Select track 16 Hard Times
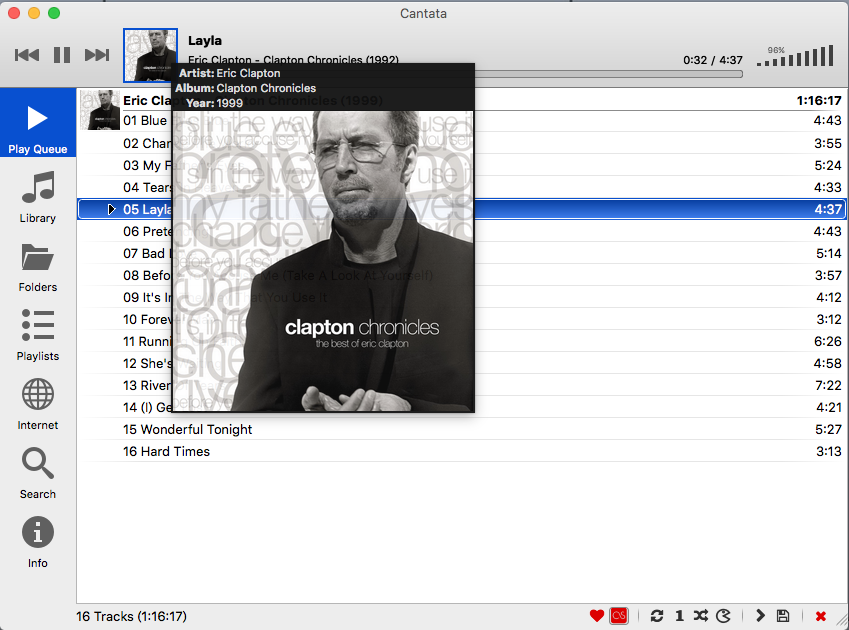This screenshot has width=849, height=630. click(x=462, y=451)
